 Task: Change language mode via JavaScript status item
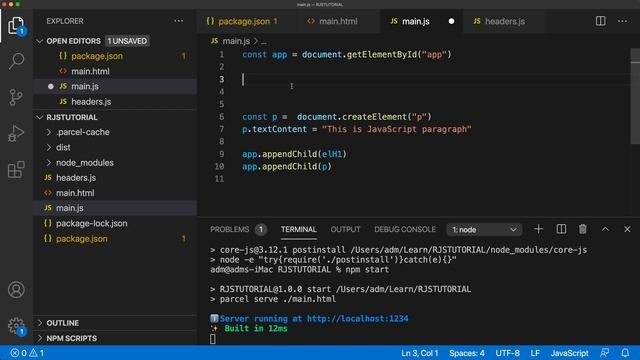pyautogui.click(x=569, y=353)
